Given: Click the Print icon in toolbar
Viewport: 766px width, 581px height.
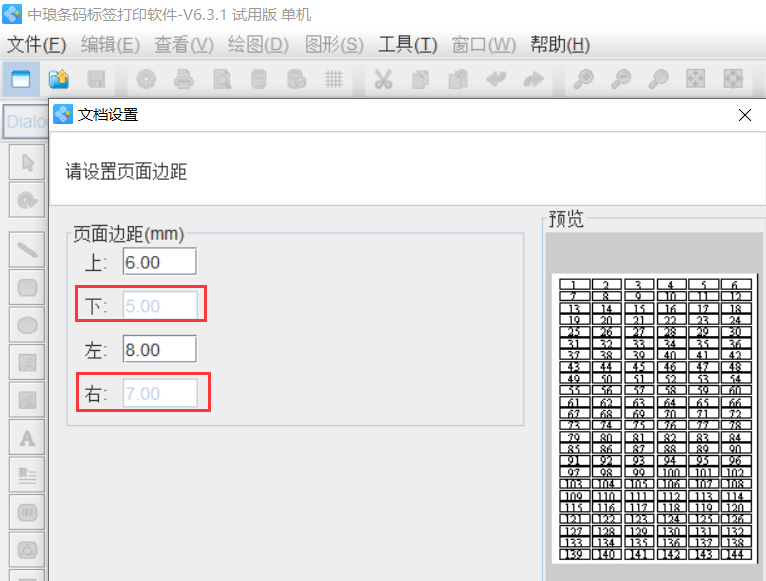Looking at the screenshot, I should pyautogui.click(x=184, y=79).
